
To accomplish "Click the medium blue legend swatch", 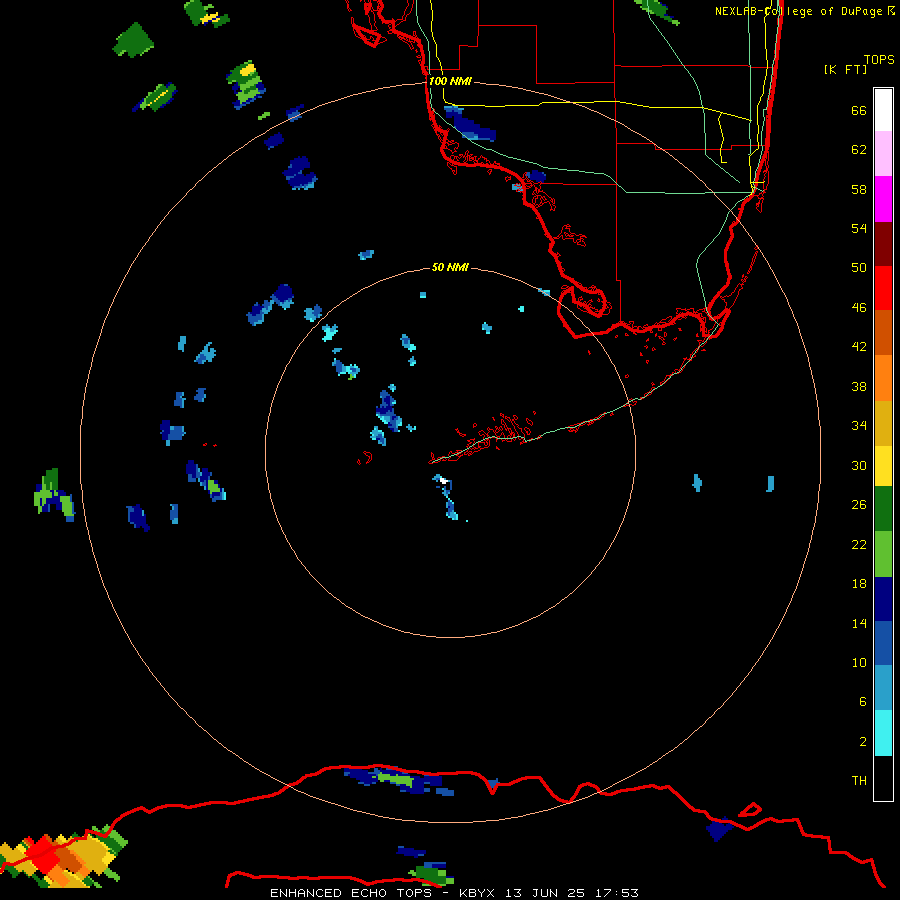I will 883,643.
